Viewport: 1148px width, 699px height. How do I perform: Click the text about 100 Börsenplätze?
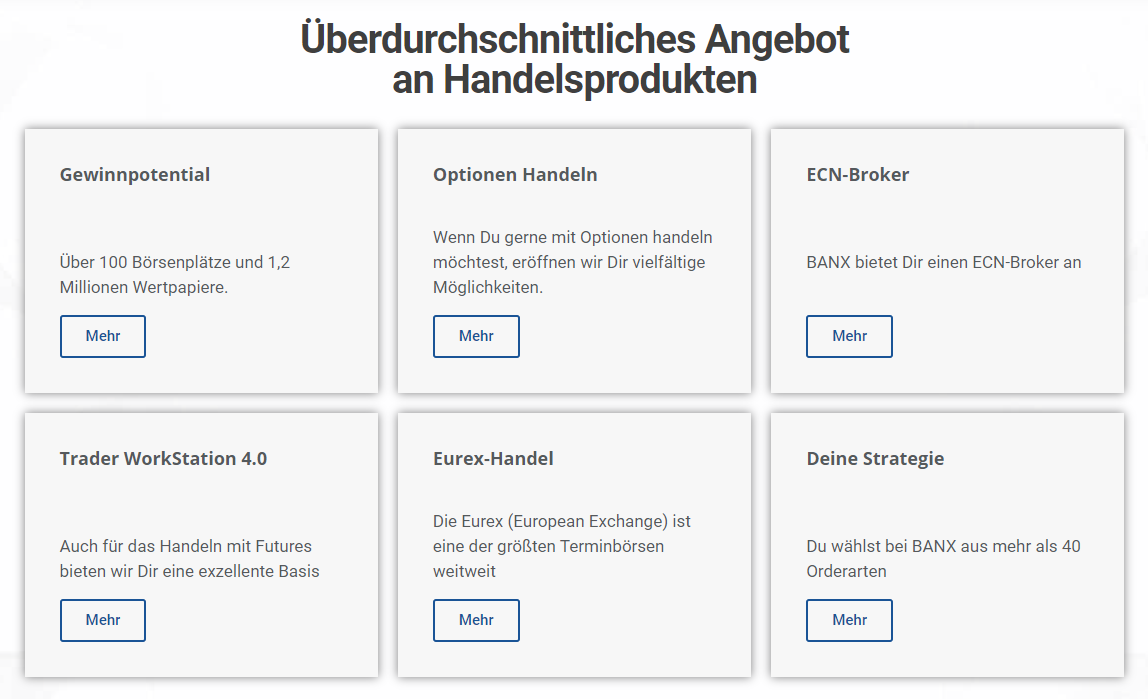[x=175, y=275]
